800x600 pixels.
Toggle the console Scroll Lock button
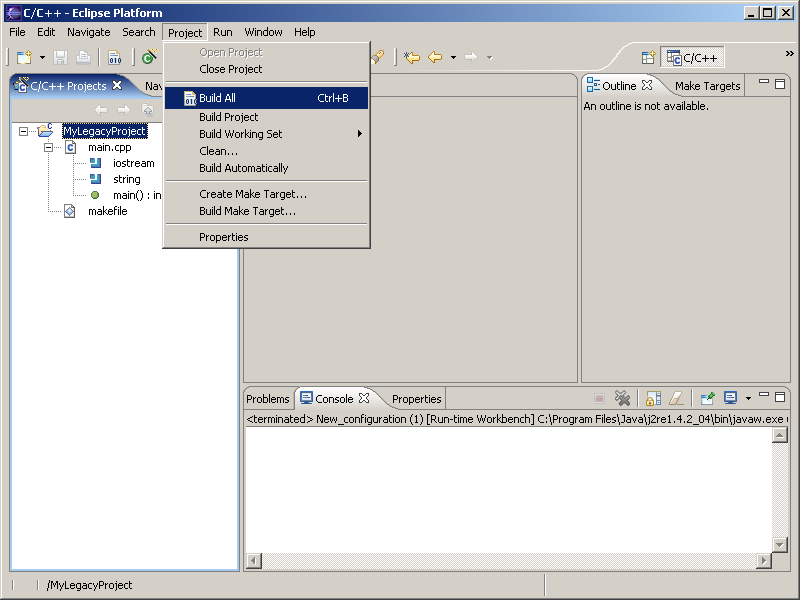pos(653,398)
